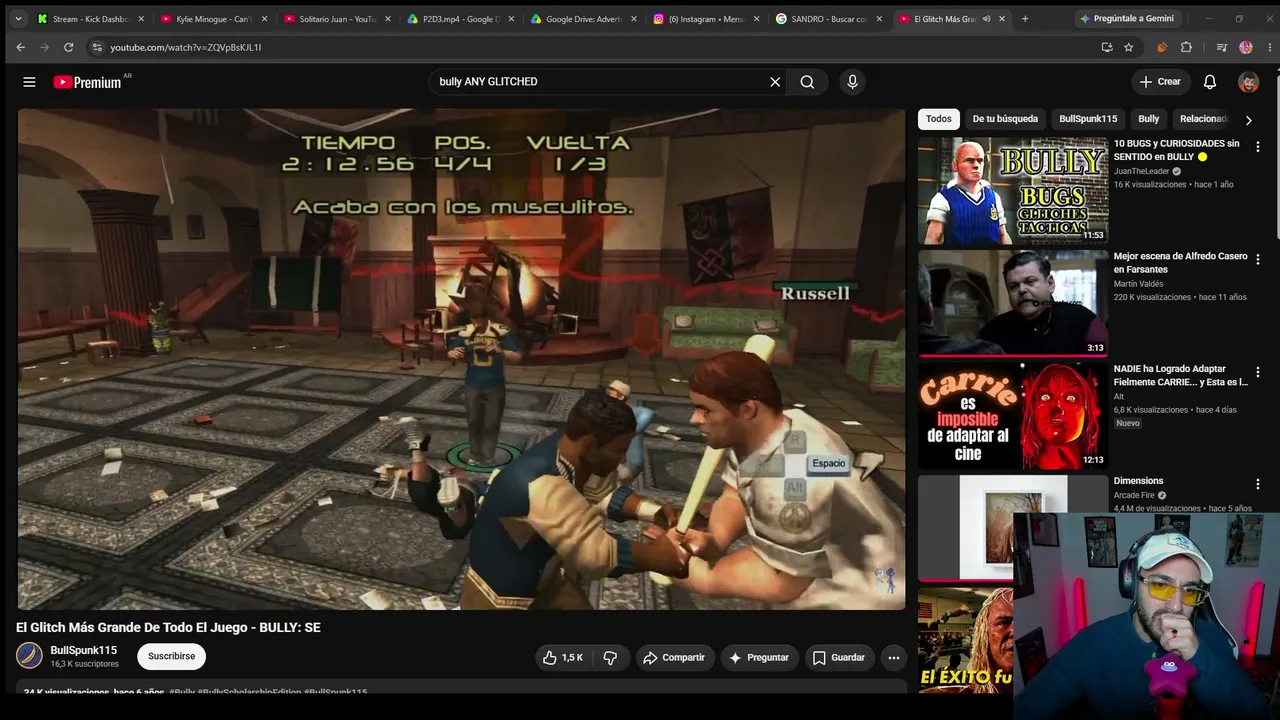
Task: Select the Bully filter chip
Action: (1148, 119)
